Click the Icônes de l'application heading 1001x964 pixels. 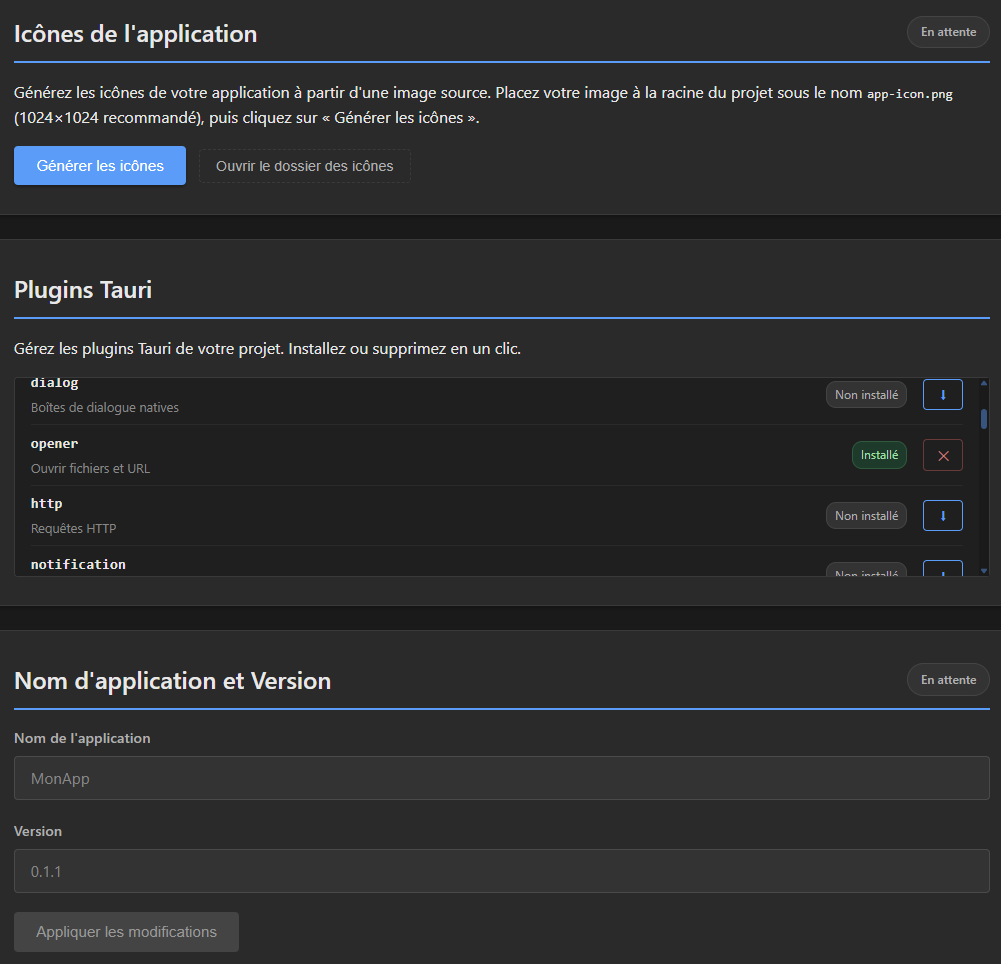(135, 34)
